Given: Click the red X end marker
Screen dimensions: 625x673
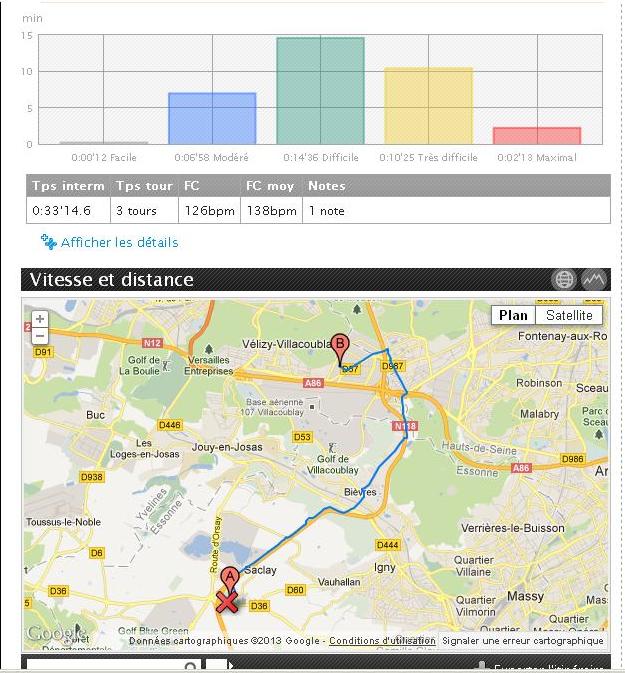Looking at the screenshot, I should pos(229,601).
